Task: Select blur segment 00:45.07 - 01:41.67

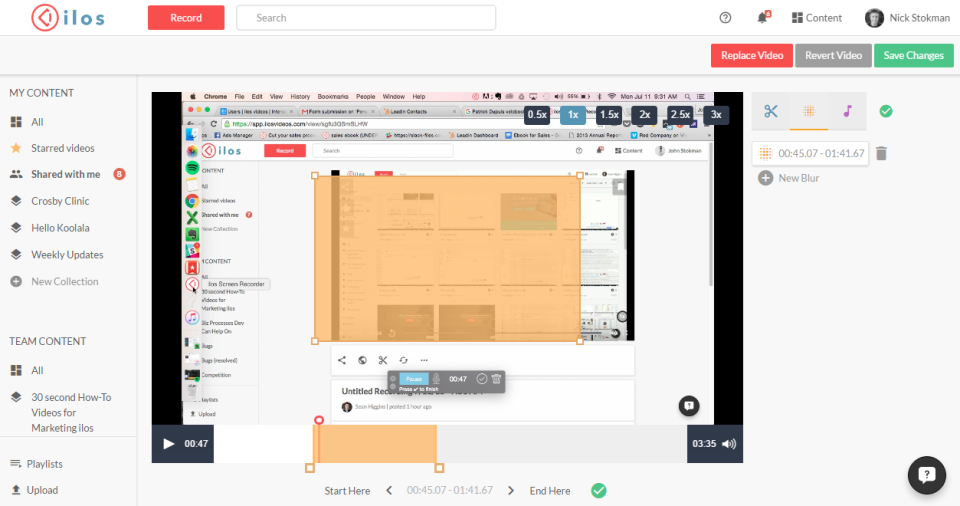Action: (x=810, y=153)
